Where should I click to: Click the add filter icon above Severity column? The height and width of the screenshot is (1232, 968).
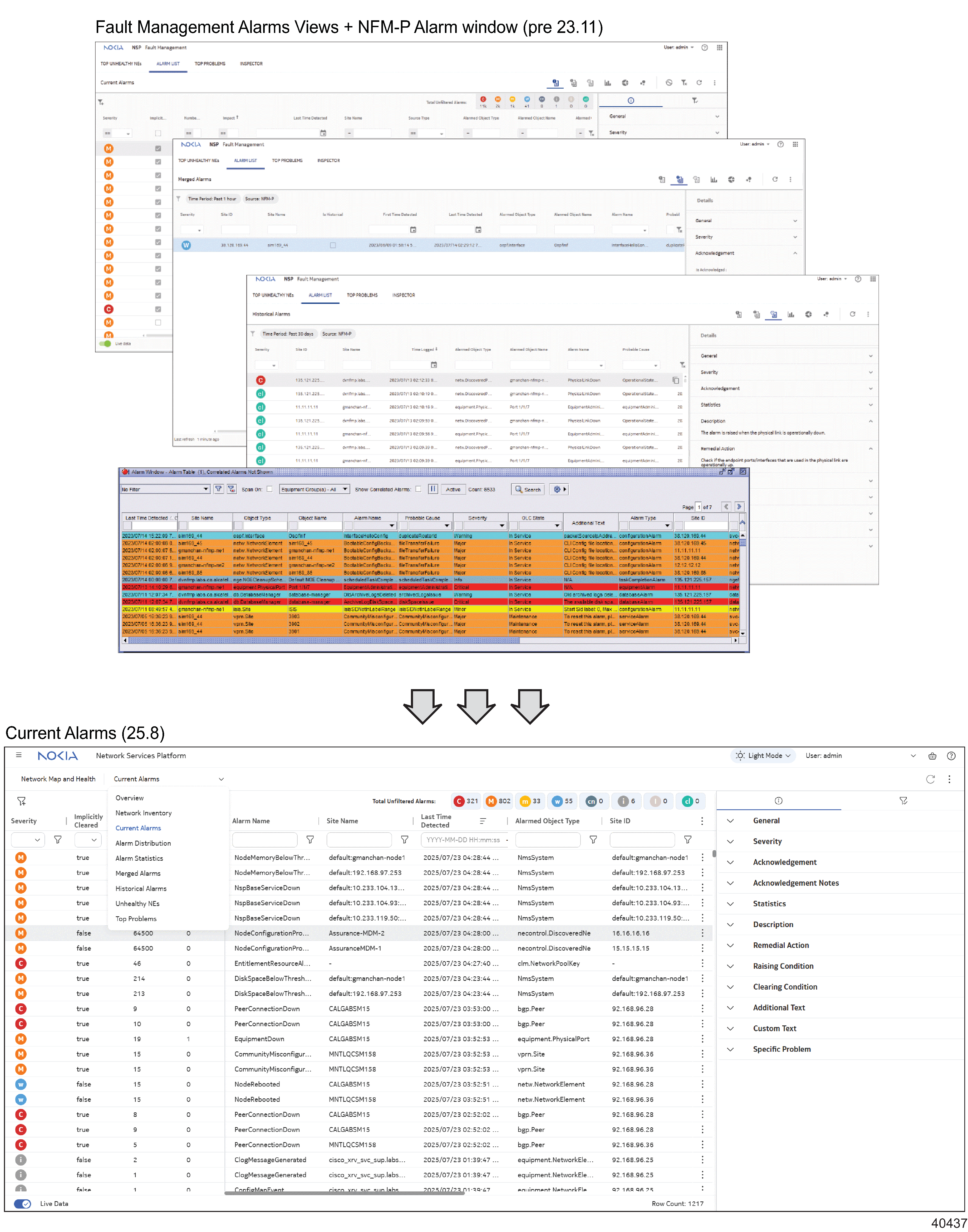tap(22, 801)
